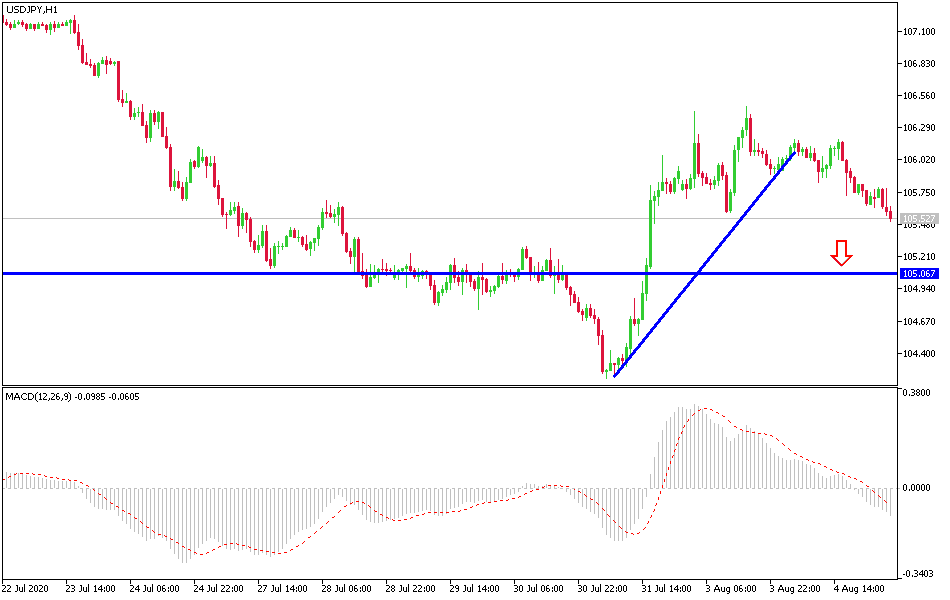This screenshot has width=950, height=600.
Task: Select the 104.940 price axis label
Action: coord(919,289)
